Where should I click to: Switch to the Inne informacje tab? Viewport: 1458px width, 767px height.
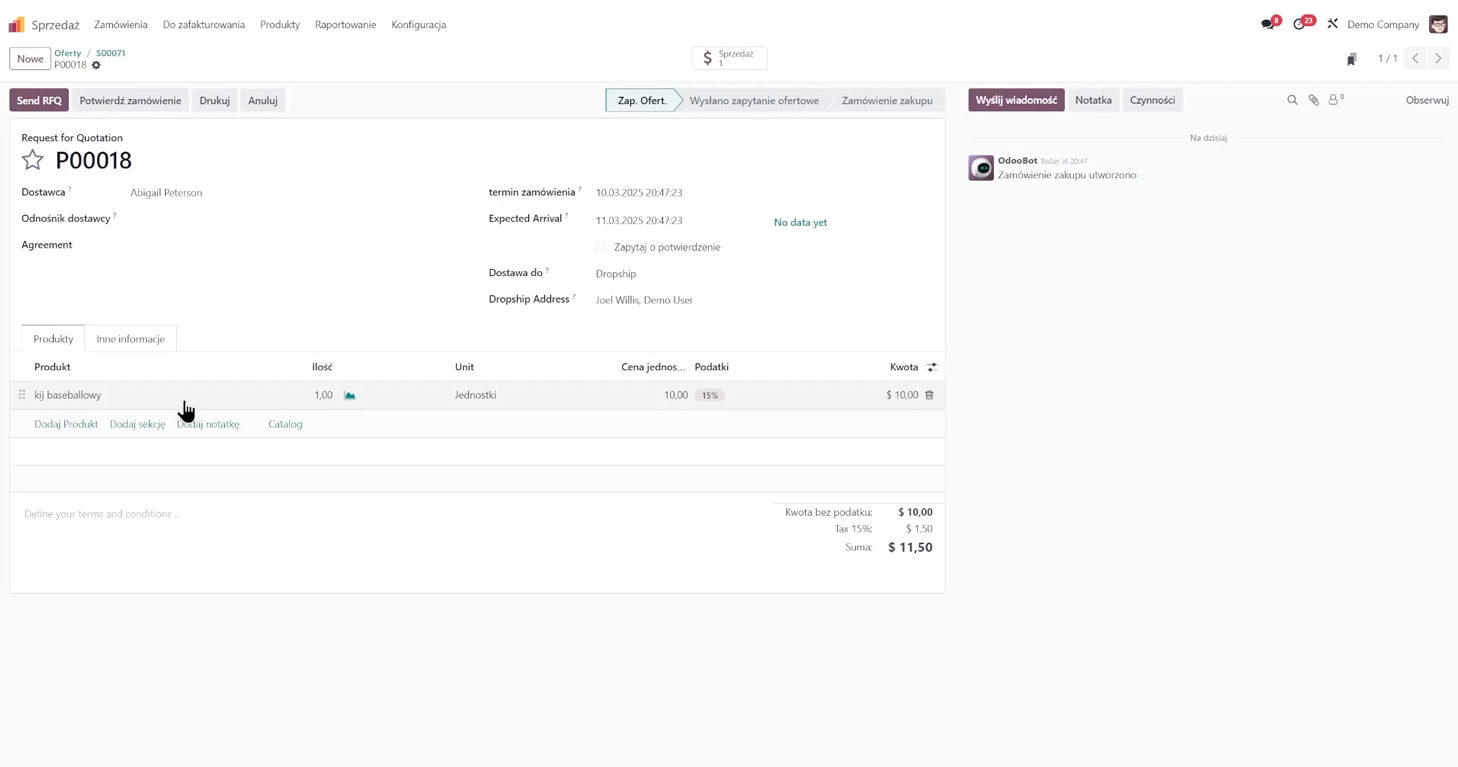click(130, 339)
